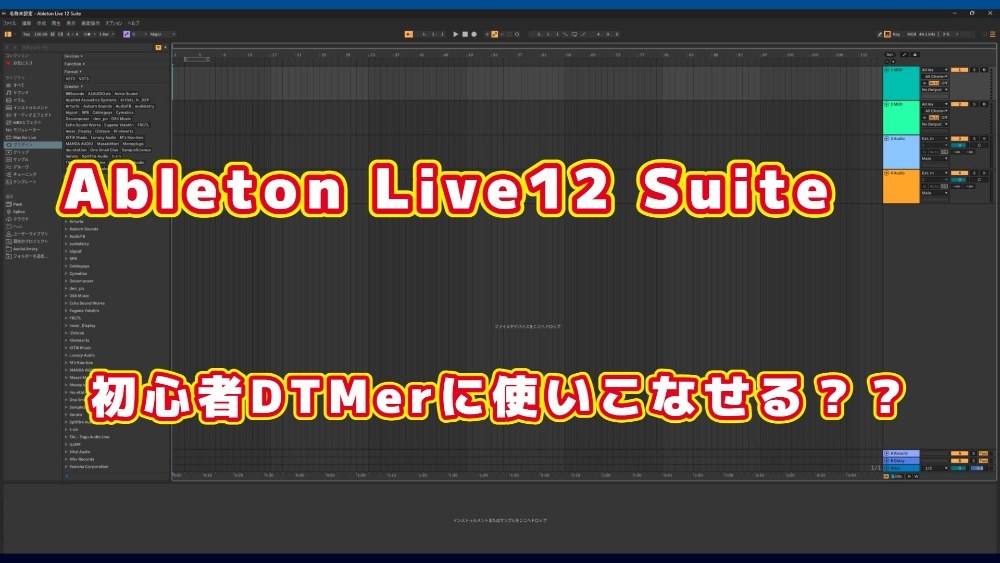Image resolution: width=1000 pixels, height=563 pixels.
Task: Toggle the orange browser filter button
Action: click(x=158, y=47)
